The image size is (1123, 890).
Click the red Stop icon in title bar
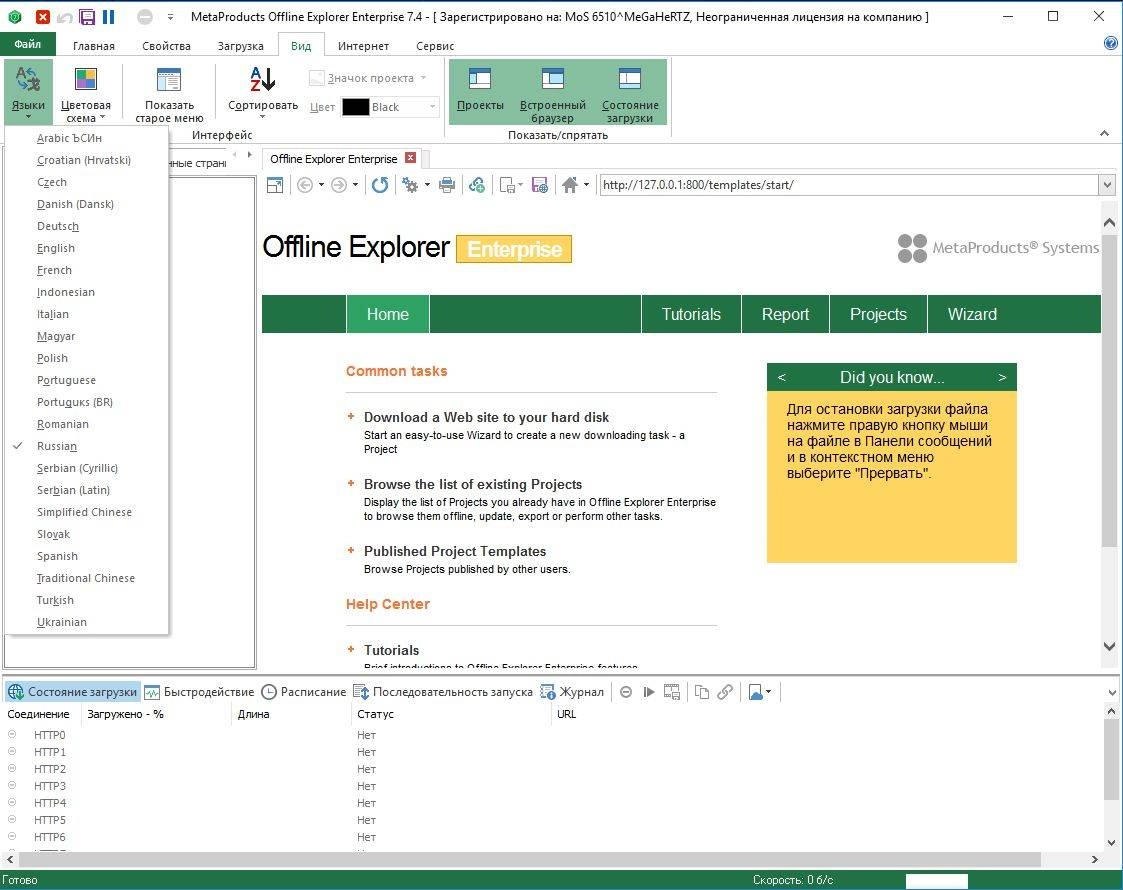pyautogui.click(x=42, y=17)
